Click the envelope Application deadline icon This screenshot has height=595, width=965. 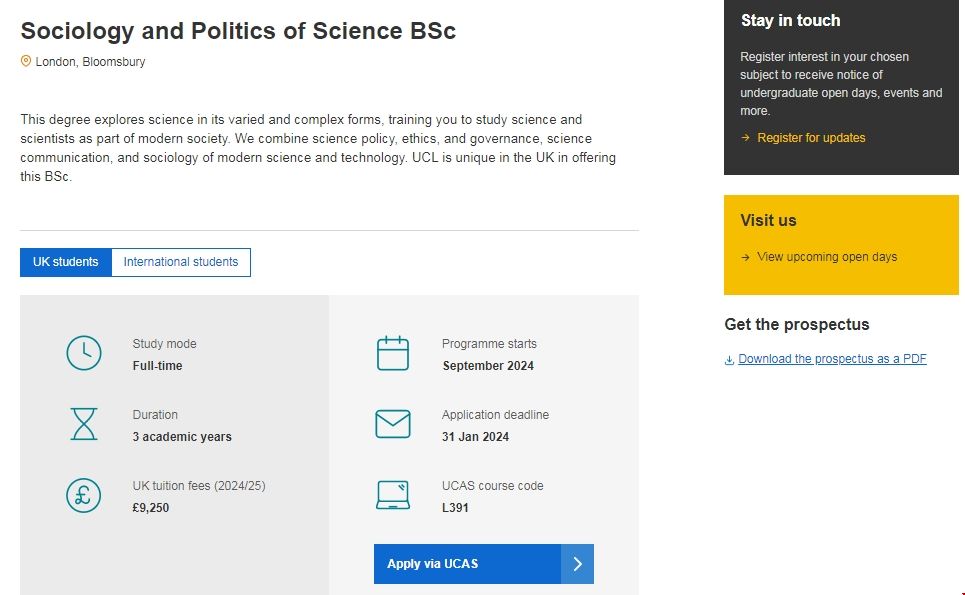point(393,423)
